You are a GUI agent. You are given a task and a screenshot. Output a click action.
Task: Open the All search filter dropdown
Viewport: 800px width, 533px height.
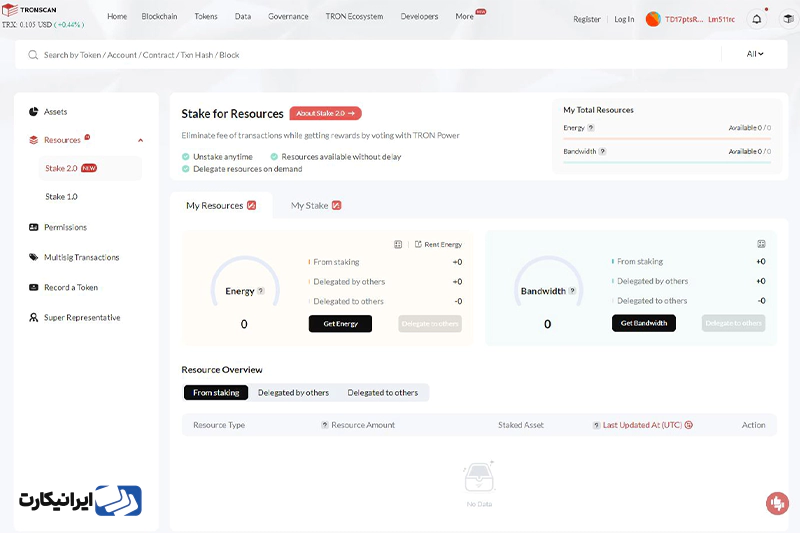click(x=755, y=54)
